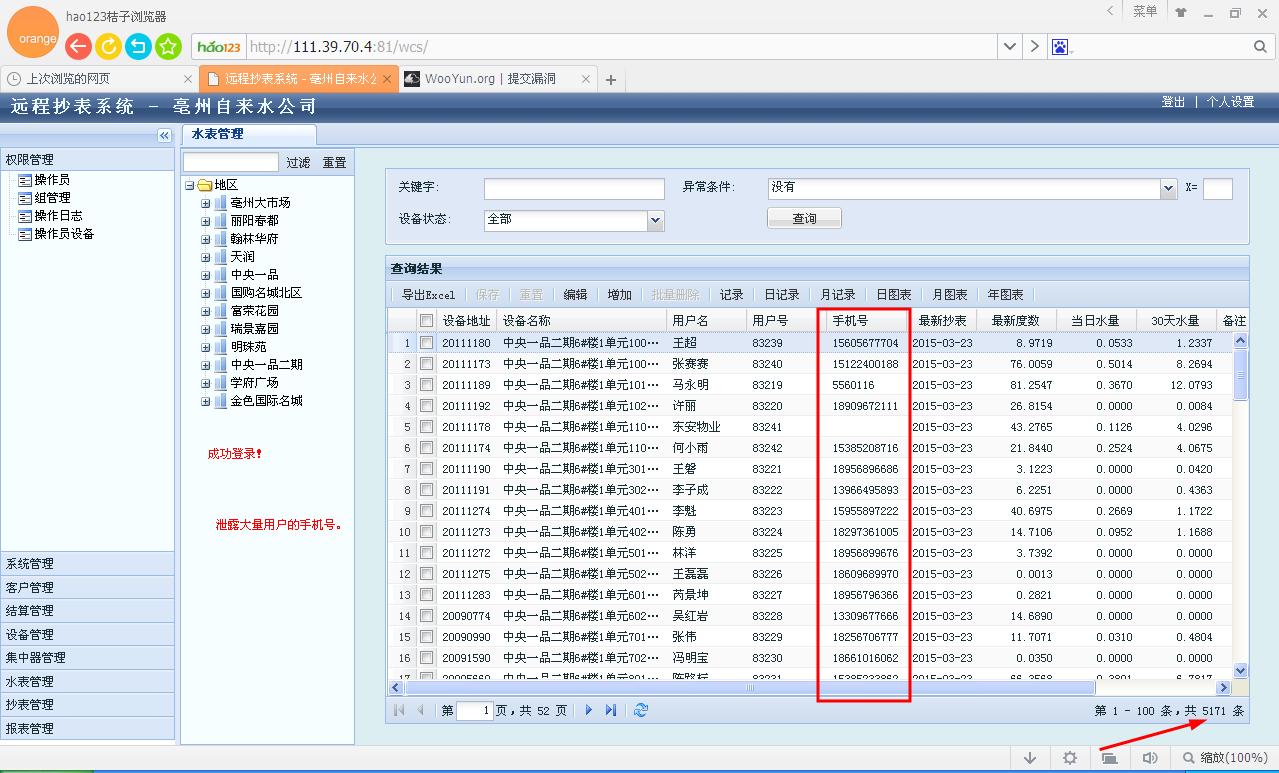The width and height of the screenshot is (1279, 773).
Task: Click the blue undo-close tab button
Action: 138,46
